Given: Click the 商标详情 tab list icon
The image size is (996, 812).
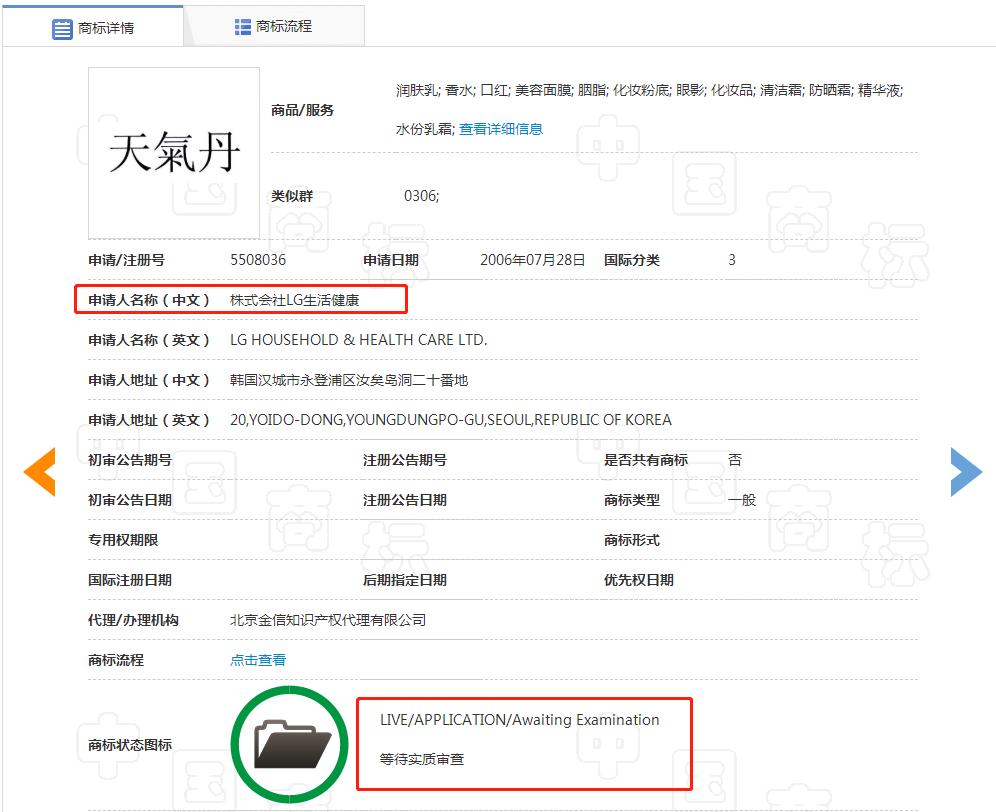Looking at the screenshot, I should [63, 28].
